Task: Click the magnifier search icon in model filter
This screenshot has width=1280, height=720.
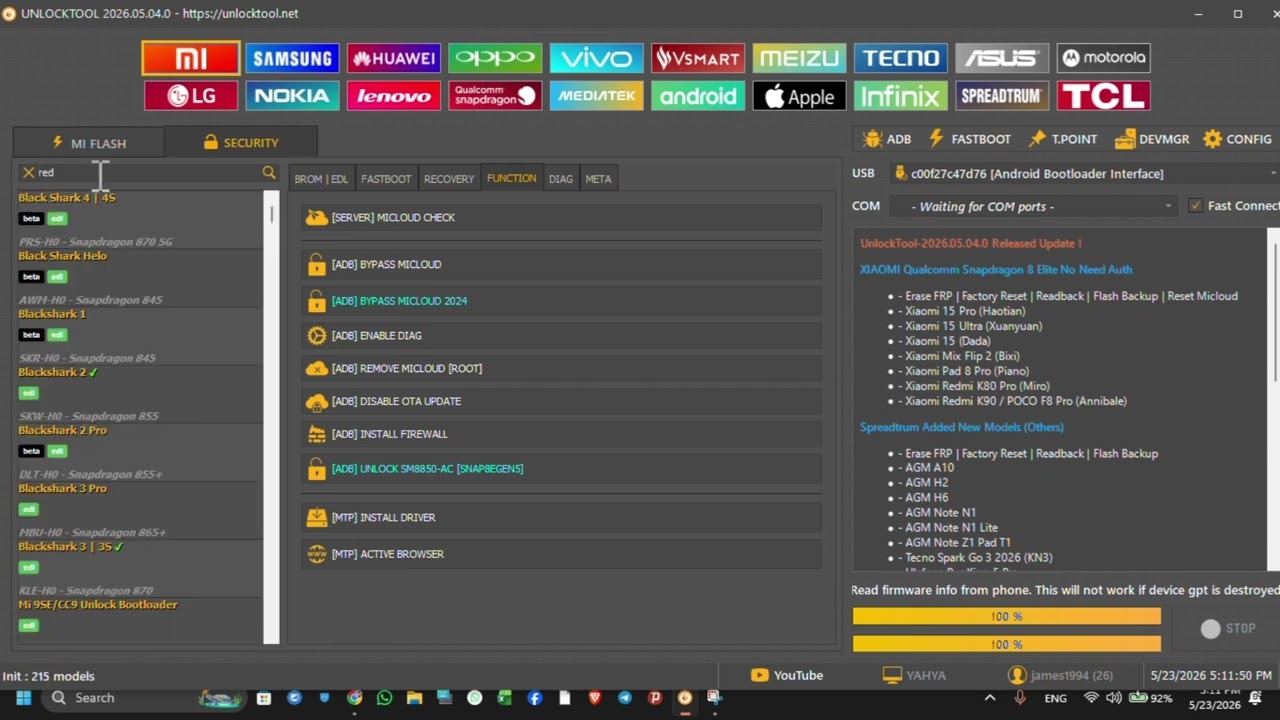Action: pyautogui.click(x=269, y=173)
